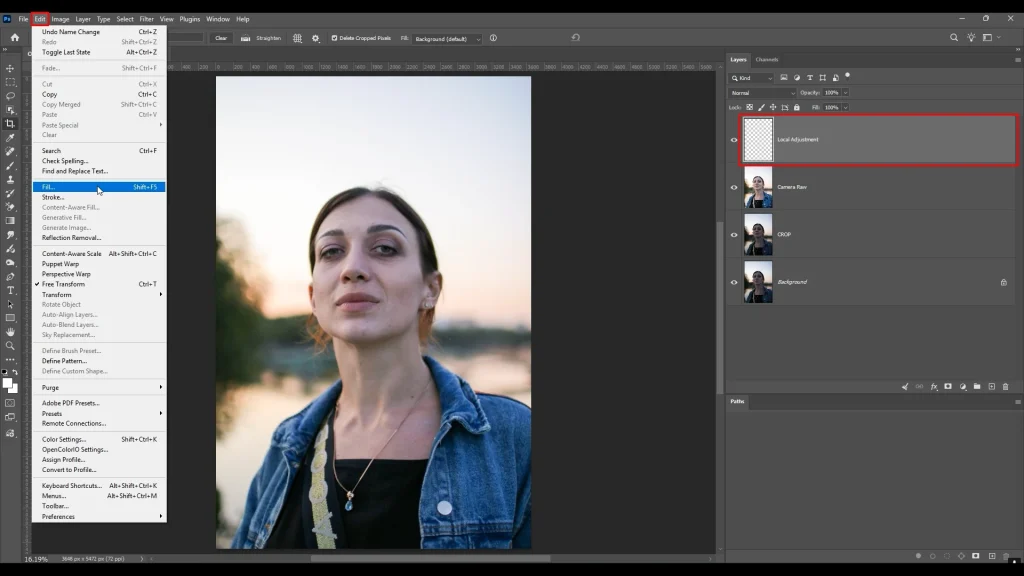Open crop overlay grid options
Screen dimensions: 1024x576
(x=298, y=38)
